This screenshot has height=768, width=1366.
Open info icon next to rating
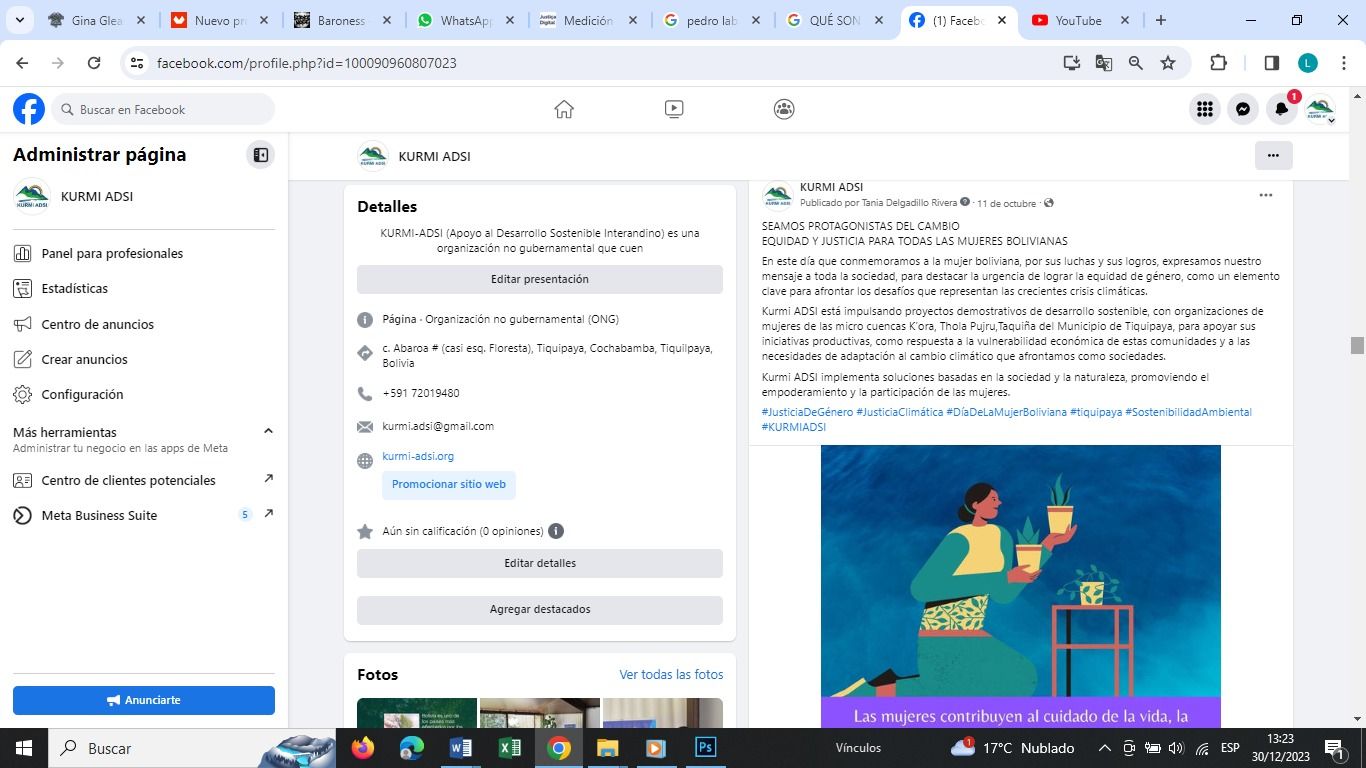[x=556, y=531]
